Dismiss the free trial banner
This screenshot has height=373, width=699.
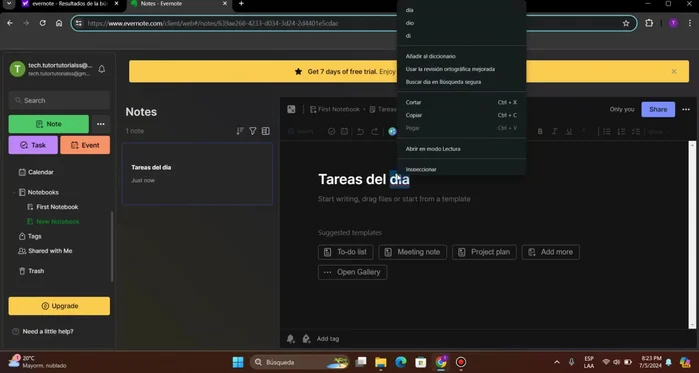tap(674, 71)
